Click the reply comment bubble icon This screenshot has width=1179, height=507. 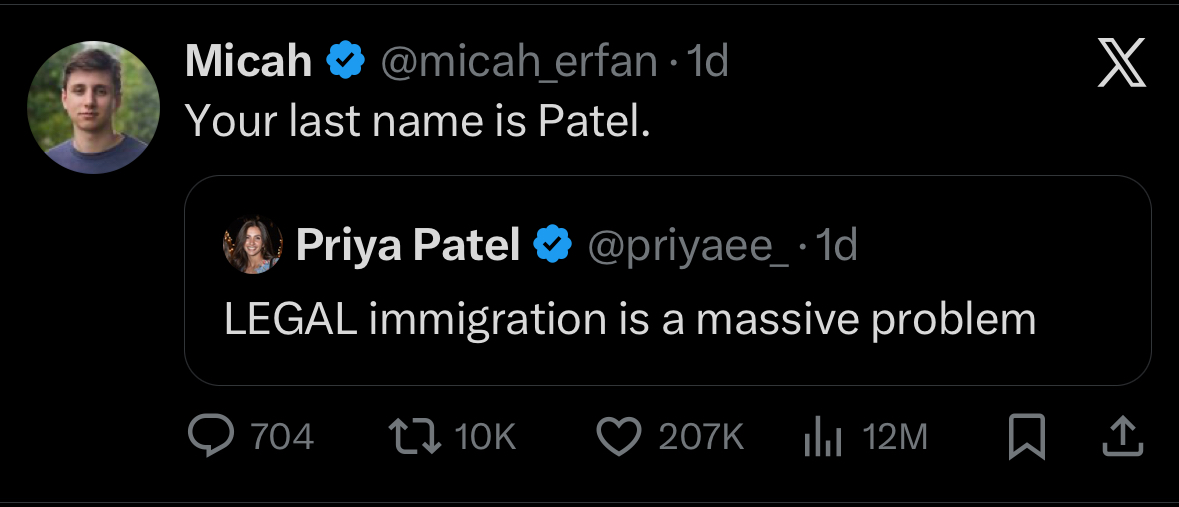210,437
